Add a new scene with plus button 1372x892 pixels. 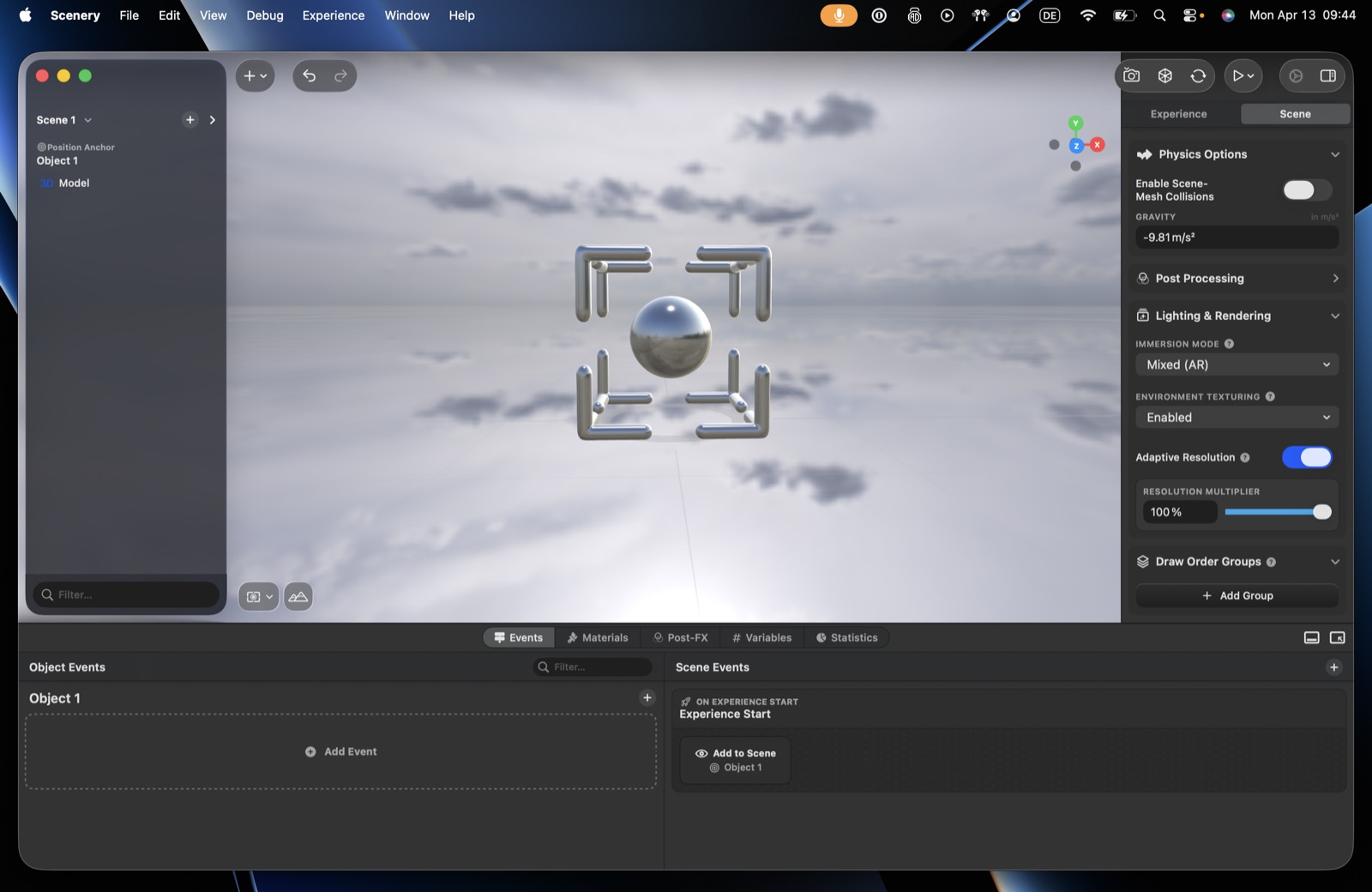point(190,120)
